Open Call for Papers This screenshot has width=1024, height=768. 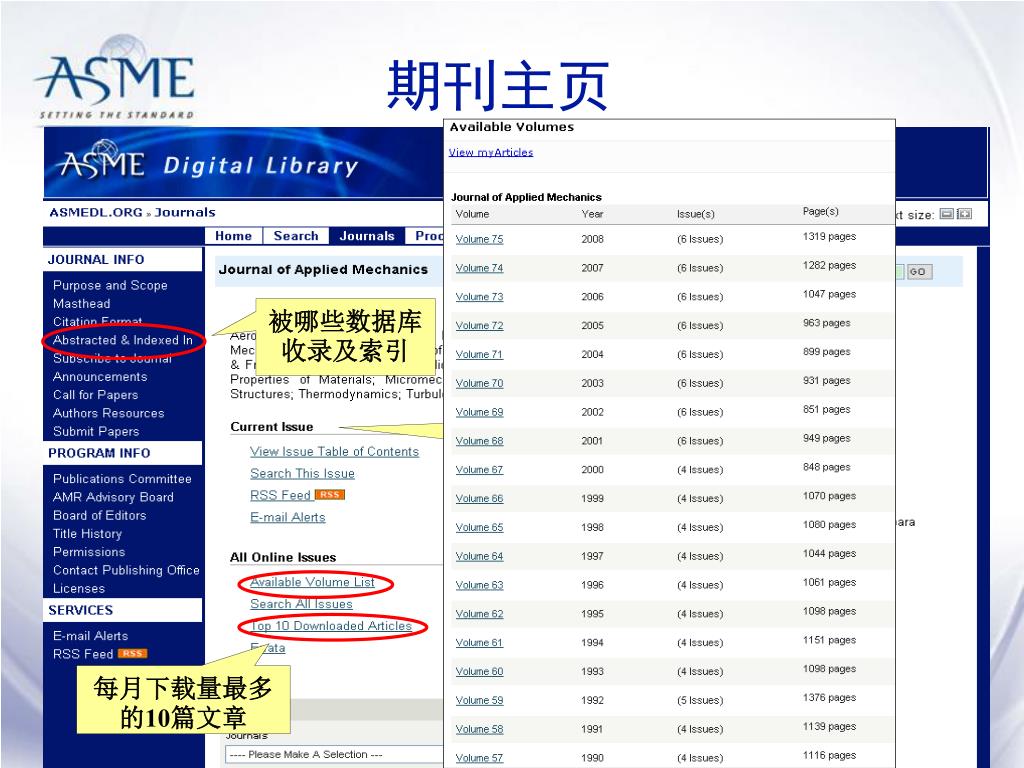tap(95, 395)
